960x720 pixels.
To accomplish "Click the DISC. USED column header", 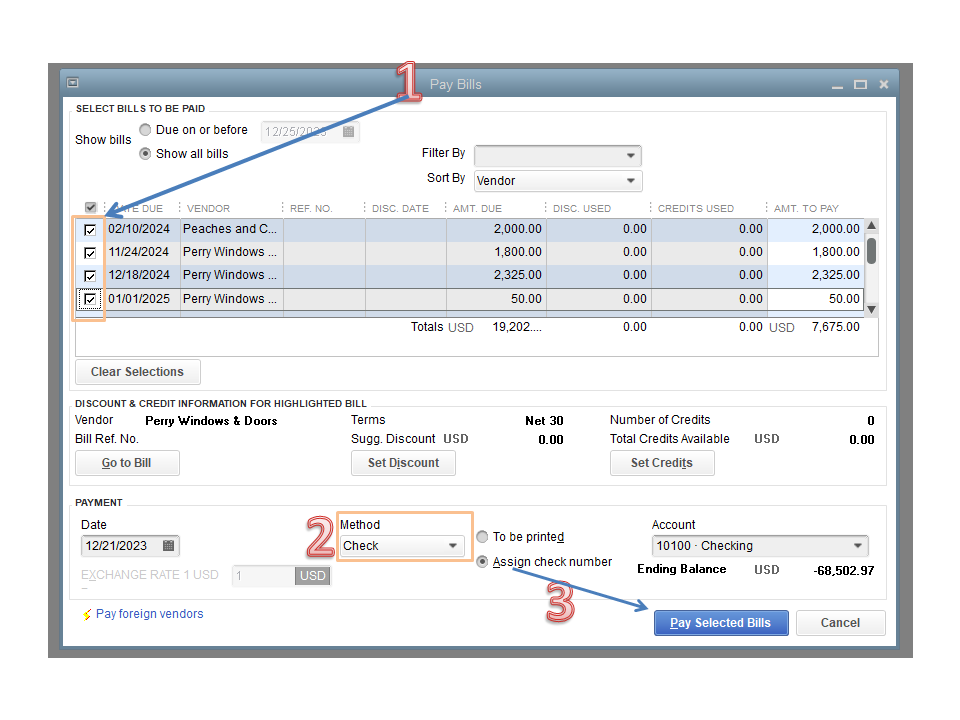I will coord(582,208).
